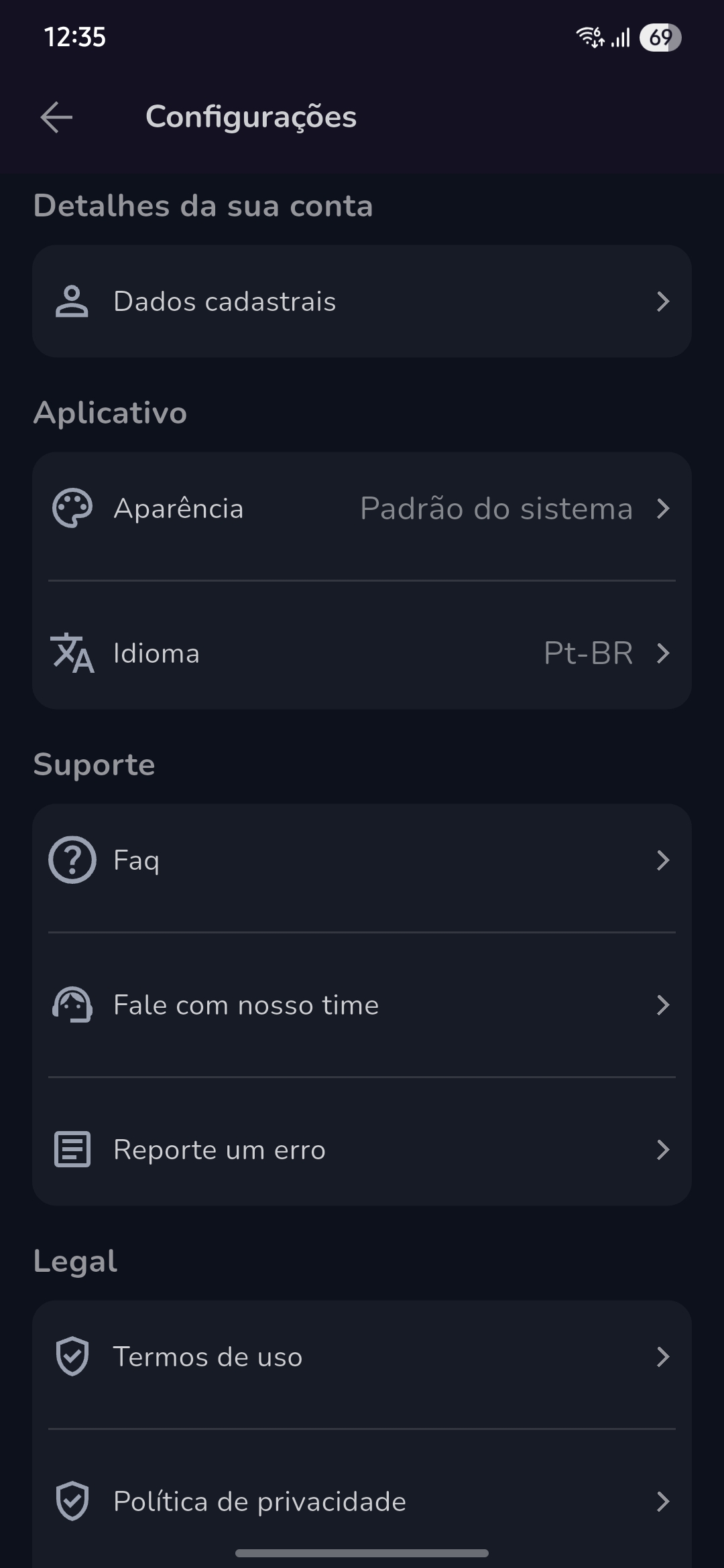This screenshot has width=724, height=1568.
Task: Tap the battery indicator in status bar
Action: click(660, 38)
